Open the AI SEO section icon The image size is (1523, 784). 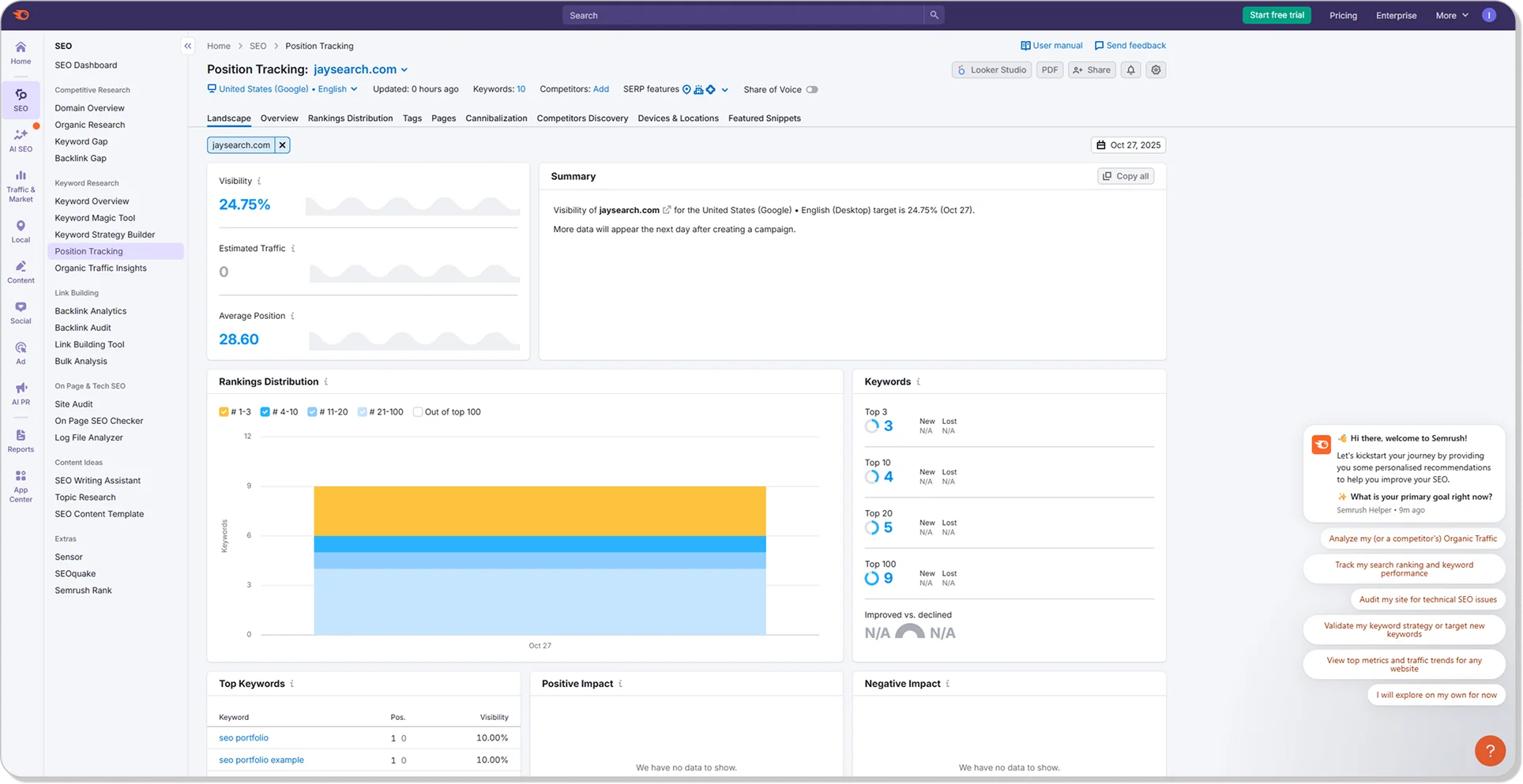pyautogui.click(x=21, y=141)
